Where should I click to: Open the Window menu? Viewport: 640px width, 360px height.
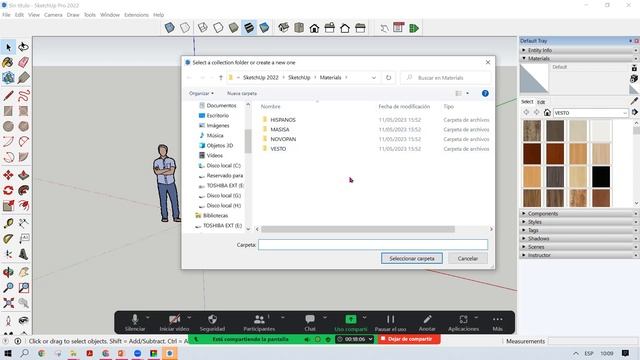[x=110, y=15]
